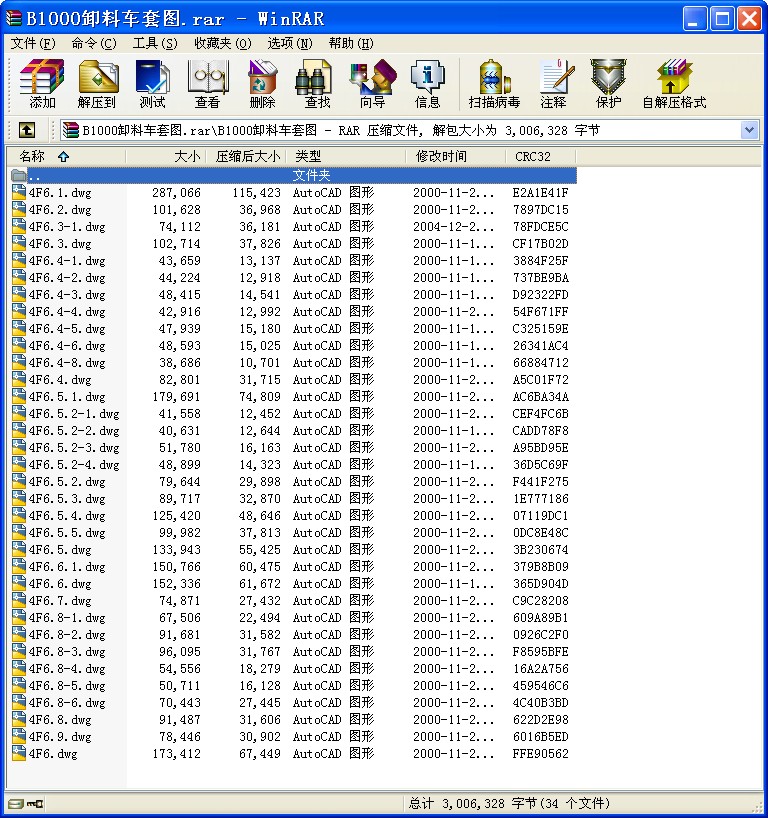Sort by 类型 column header
The width and height of the screenshot is (768, 818).
[347, 156]
